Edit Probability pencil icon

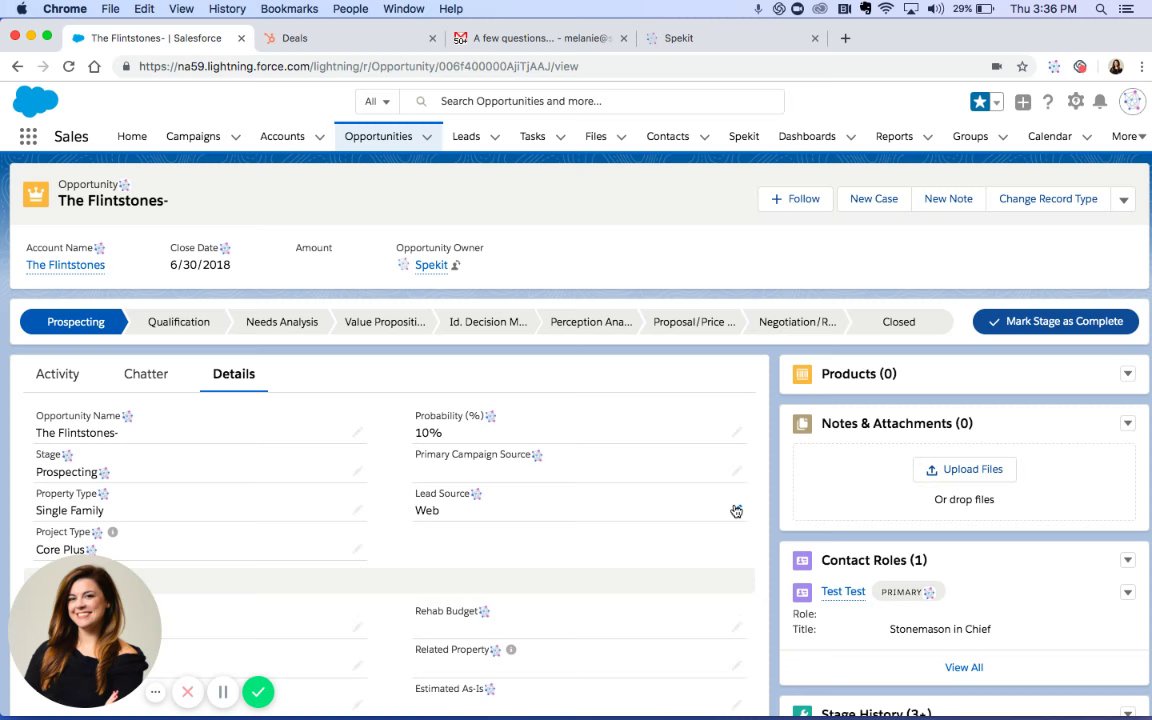(x=737, y=432)
